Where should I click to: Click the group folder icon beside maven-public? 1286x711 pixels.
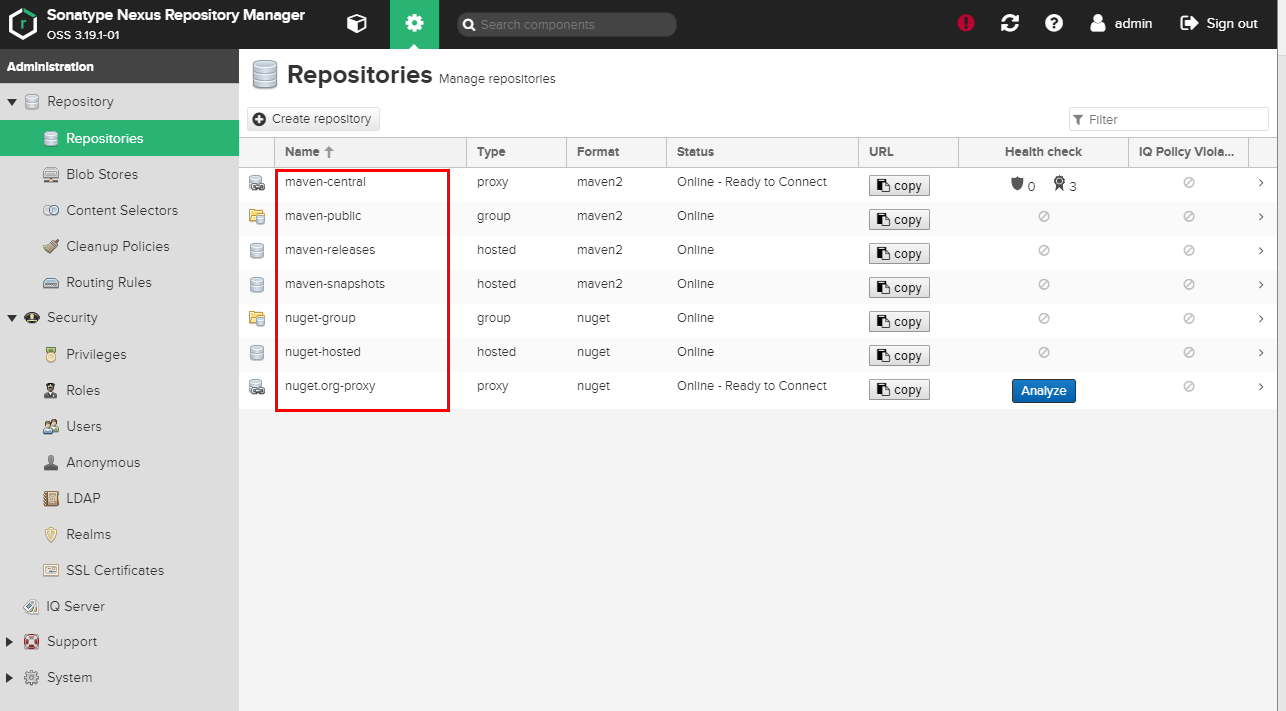[257, 217]
